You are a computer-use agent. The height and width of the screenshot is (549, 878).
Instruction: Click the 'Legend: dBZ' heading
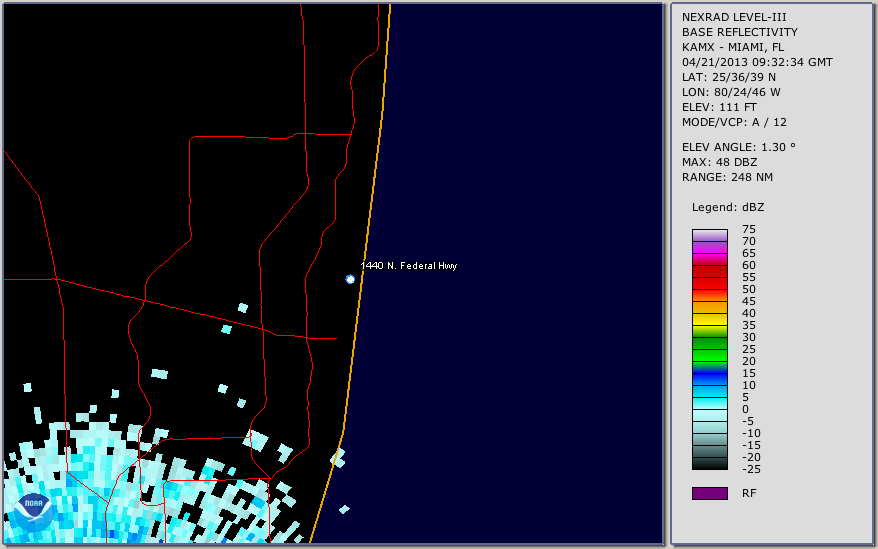[728, 207]
